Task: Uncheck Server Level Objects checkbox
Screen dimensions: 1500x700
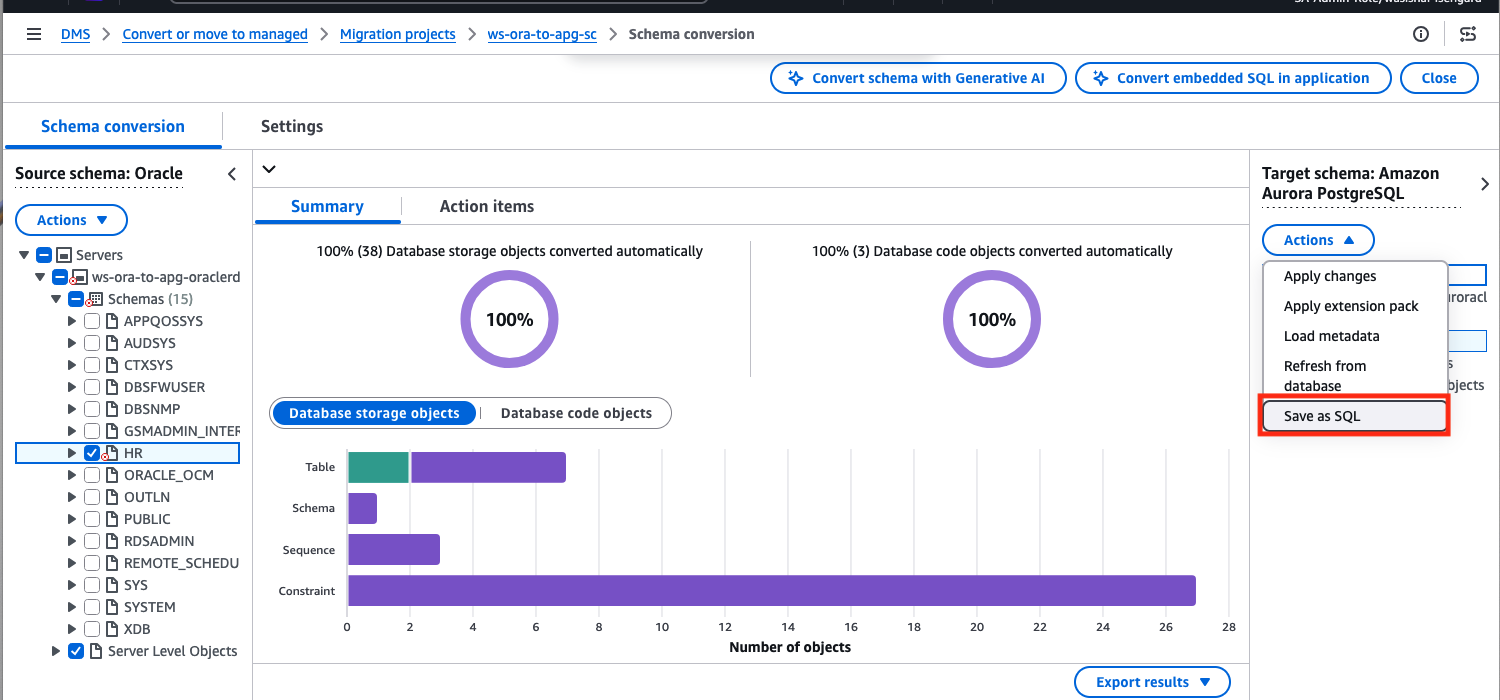Action: [76, 651]
